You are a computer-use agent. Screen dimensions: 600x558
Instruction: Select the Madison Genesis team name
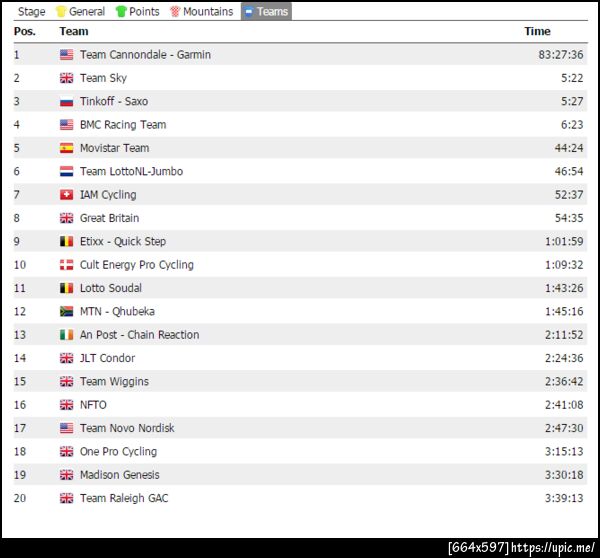click(119, 475)
